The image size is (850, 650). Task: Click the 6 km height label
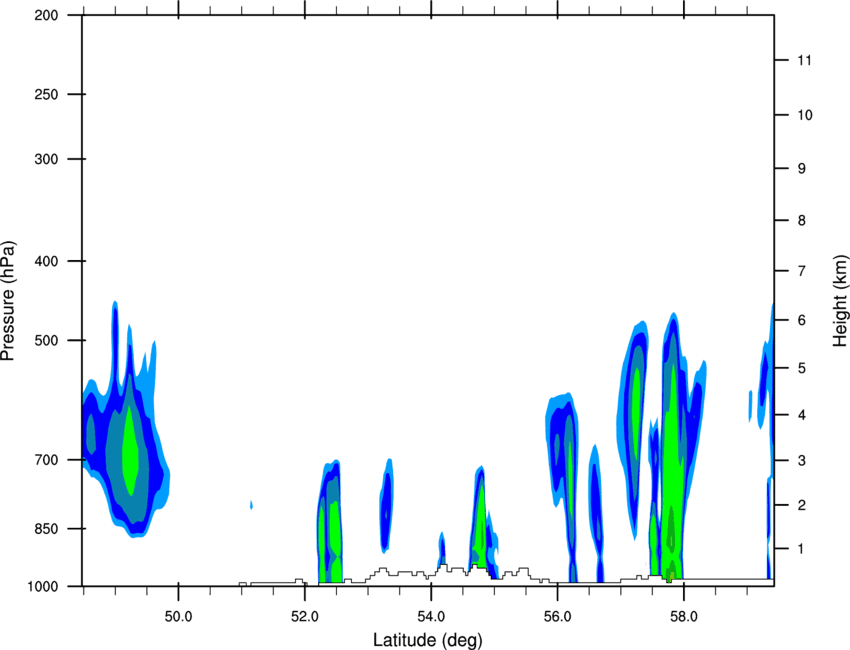pyautogui.click(x=802, y=320)
